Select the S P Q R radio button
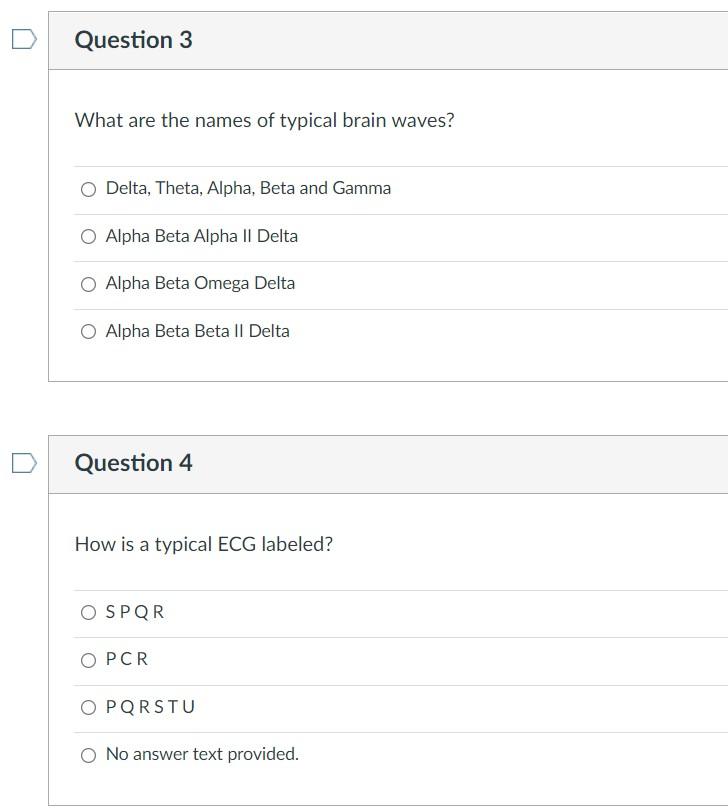 pyautogui.click(x=89, y=613)
